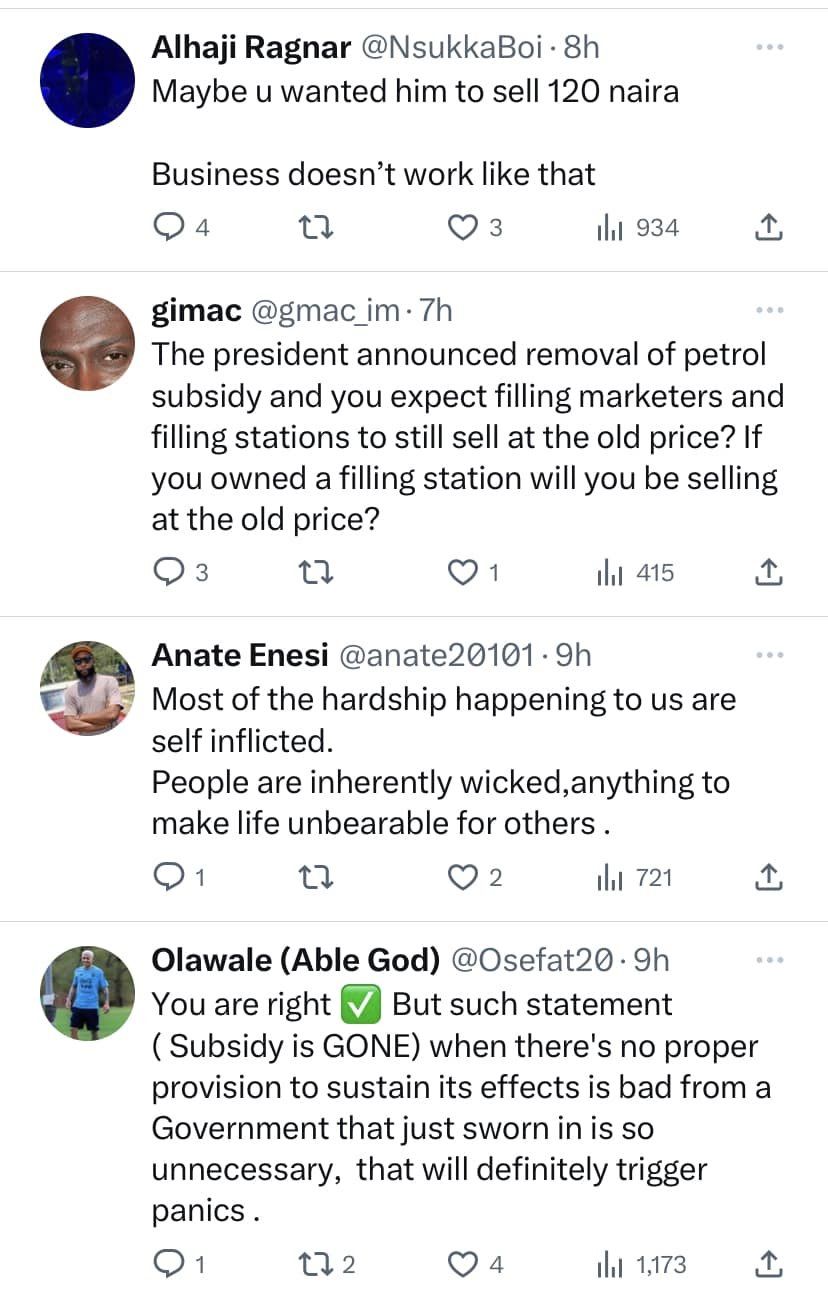
Task: Open Alhaji Ragnar's profile avatar
Action: [87, 80]
